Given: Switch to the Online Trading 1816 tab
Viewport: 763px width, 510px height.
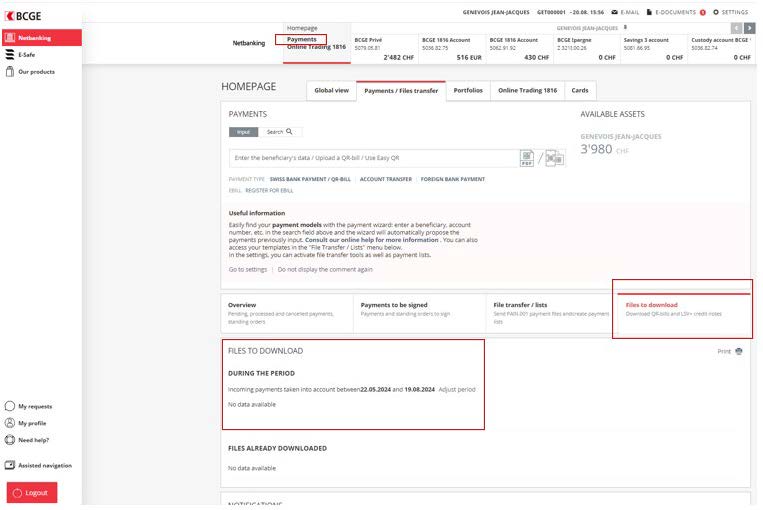Looking at the screenshot, I should click(x=527, y=91).
